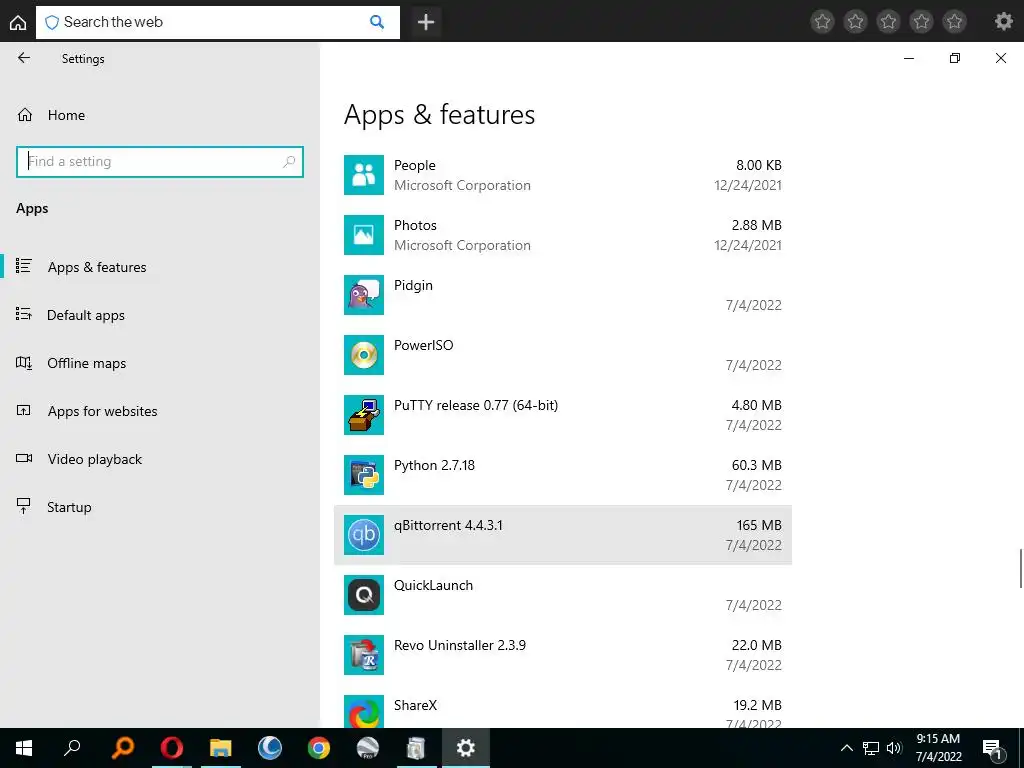
Task: Click the third star bookmark slot
Action: click(x=888, y=22)
